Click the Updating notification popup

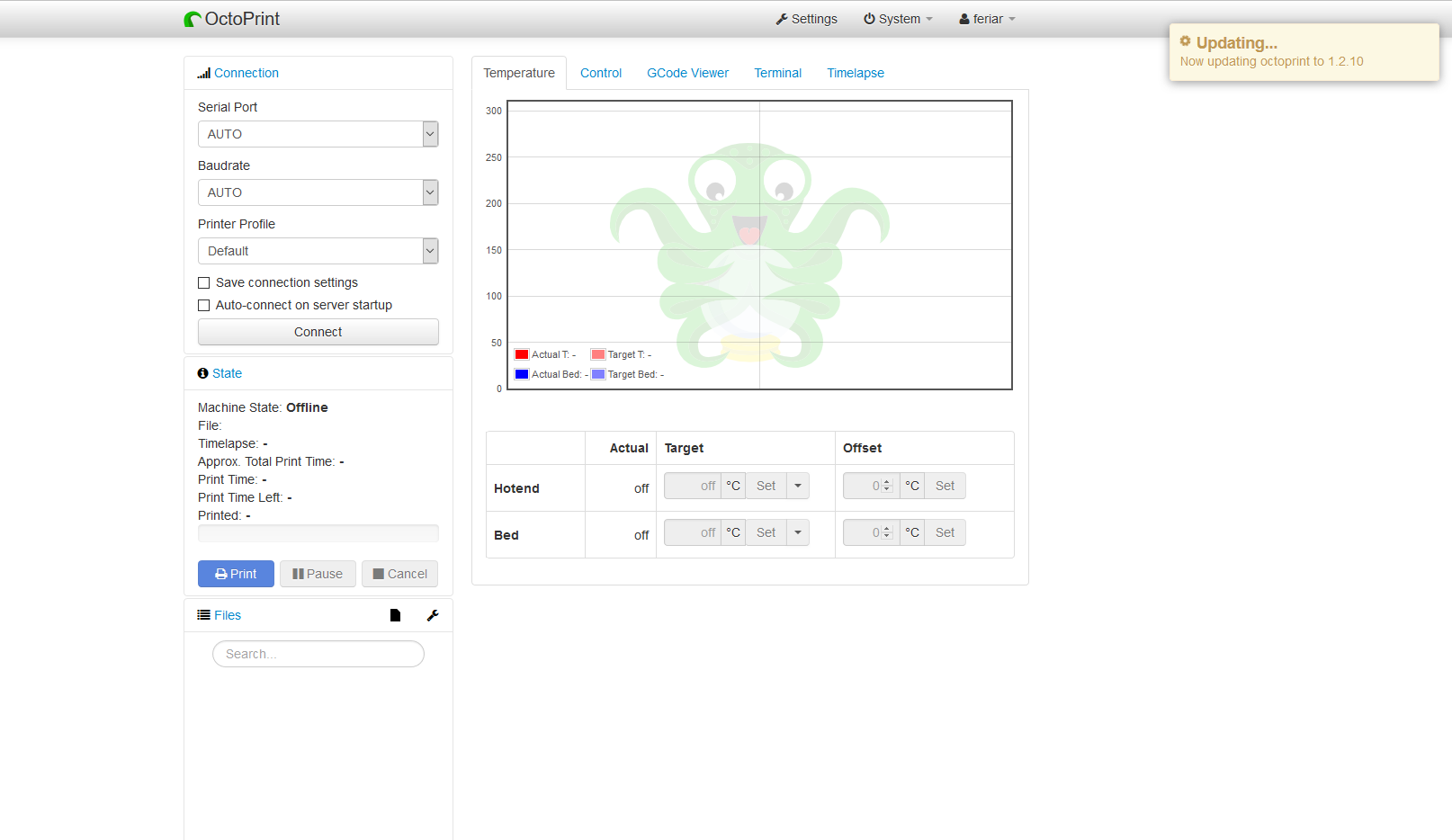[1304, 52]
